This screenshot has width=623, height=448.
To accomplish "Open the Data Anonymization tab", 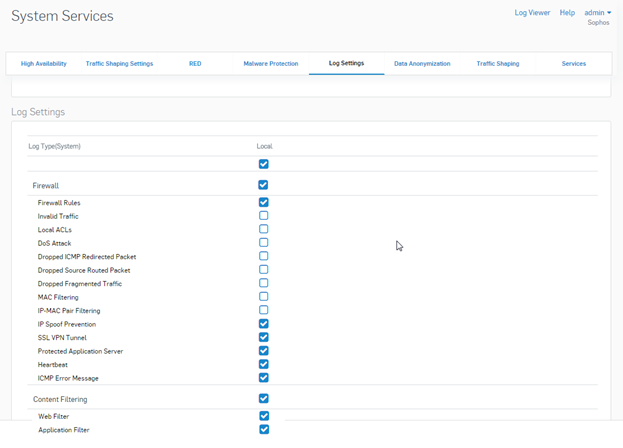I will pos(422,64).
